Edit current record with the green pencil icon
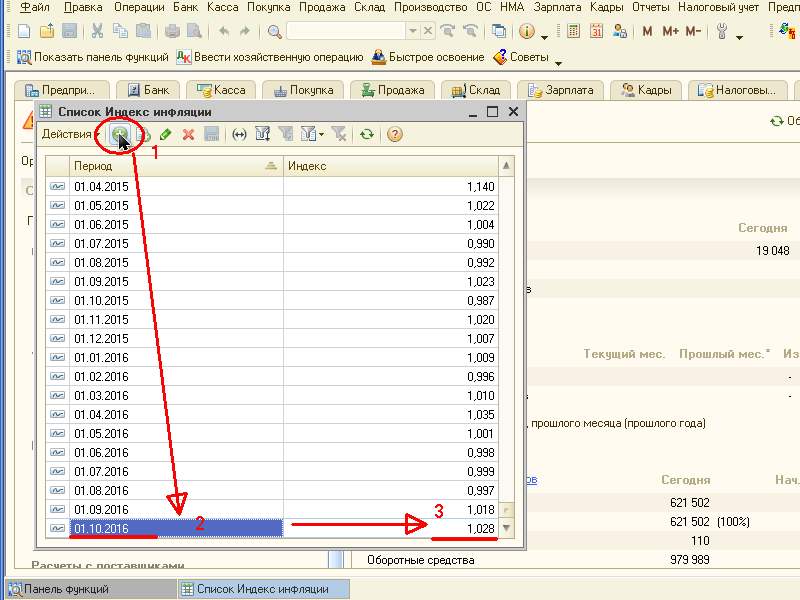Image resolution: width=800 pixels, height=600 pixels. point(165,134)
